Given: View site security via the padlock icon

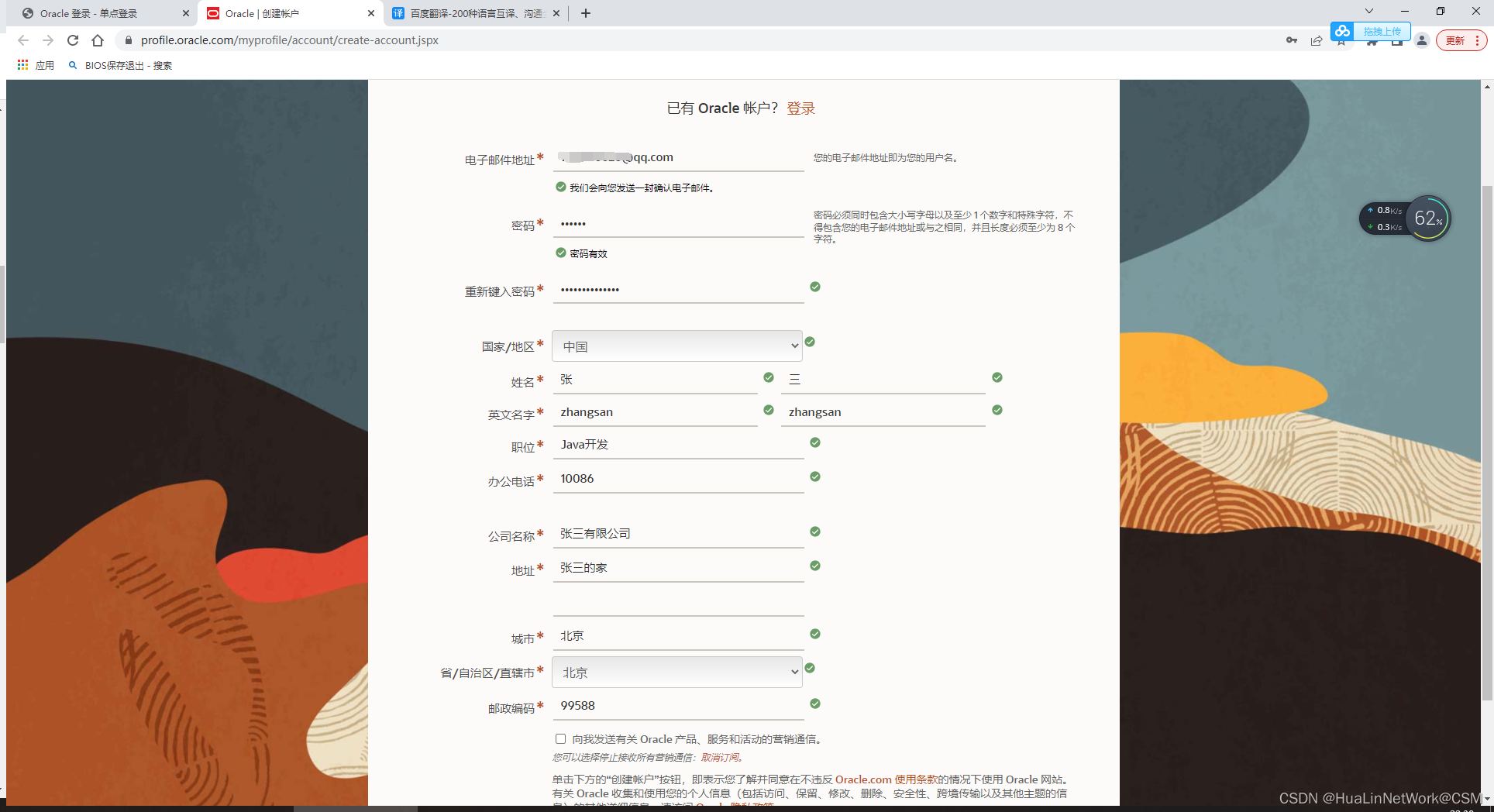Looking at the screenshot, I should tap(129, 40).
